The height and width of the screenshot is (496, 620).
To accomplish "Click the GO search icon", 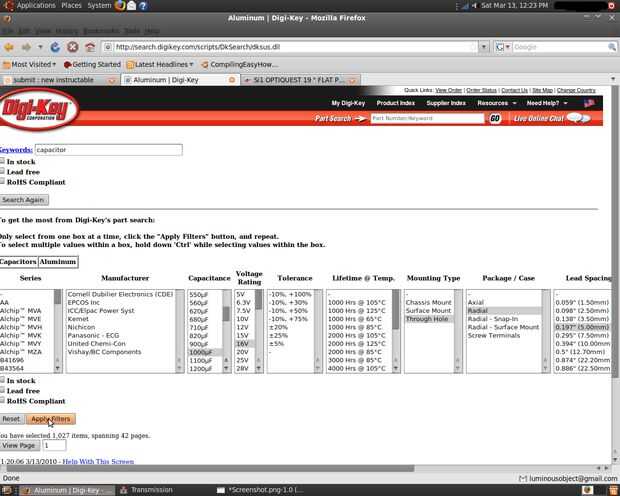I will coord(494,118).
